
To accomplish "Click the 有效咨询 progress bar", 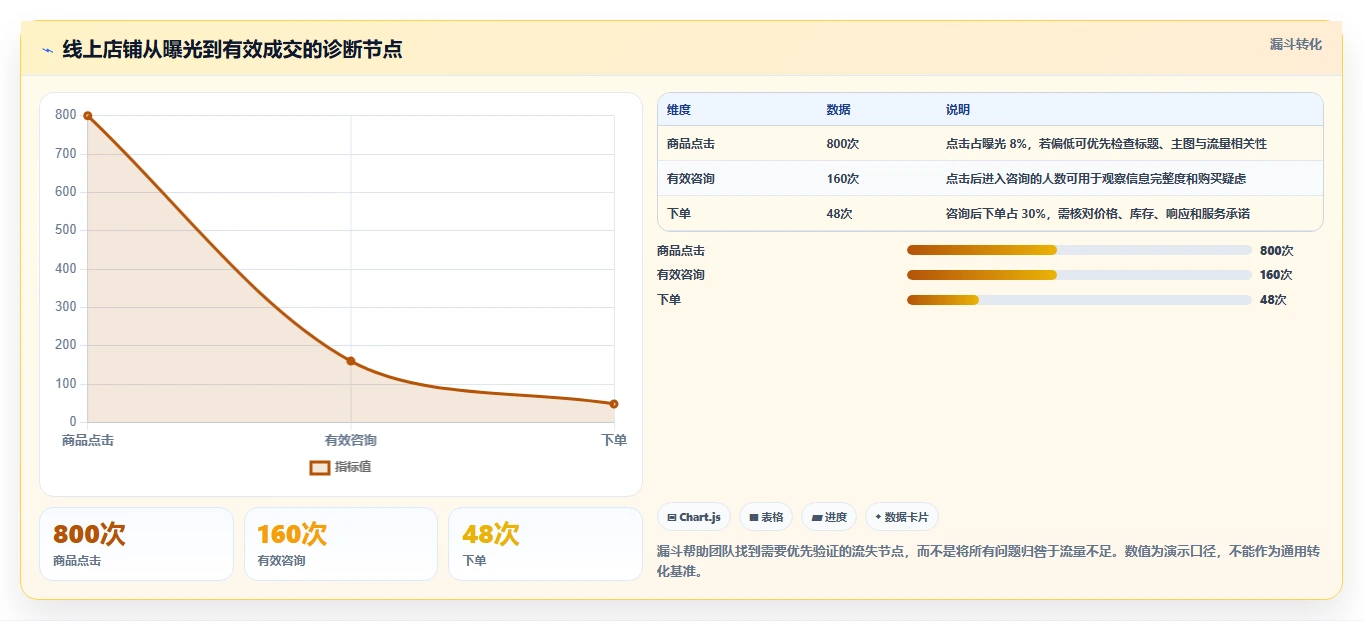I will click(x=1079, y=275).
